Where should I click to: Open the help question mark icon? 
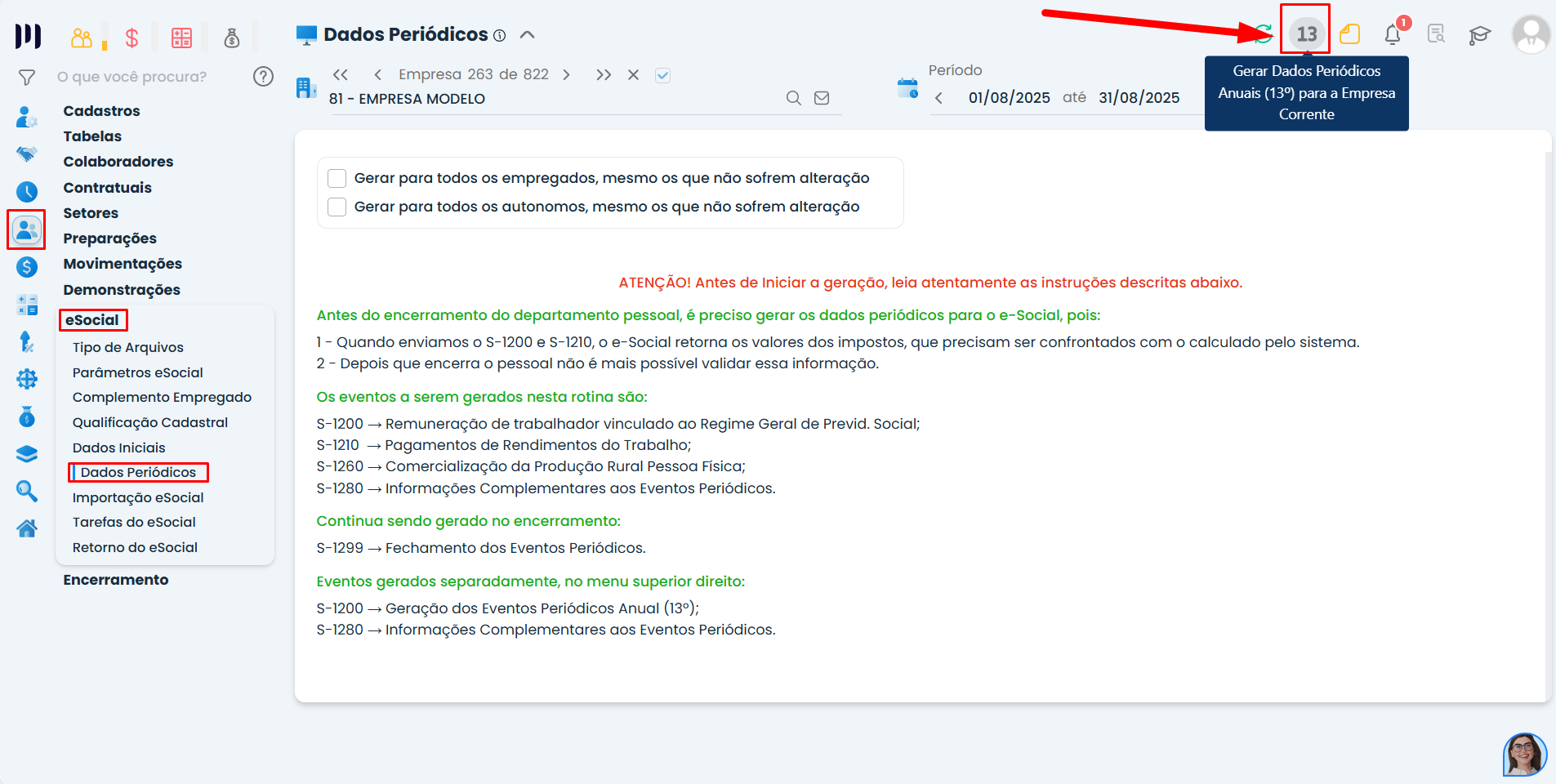click(263, 77)
